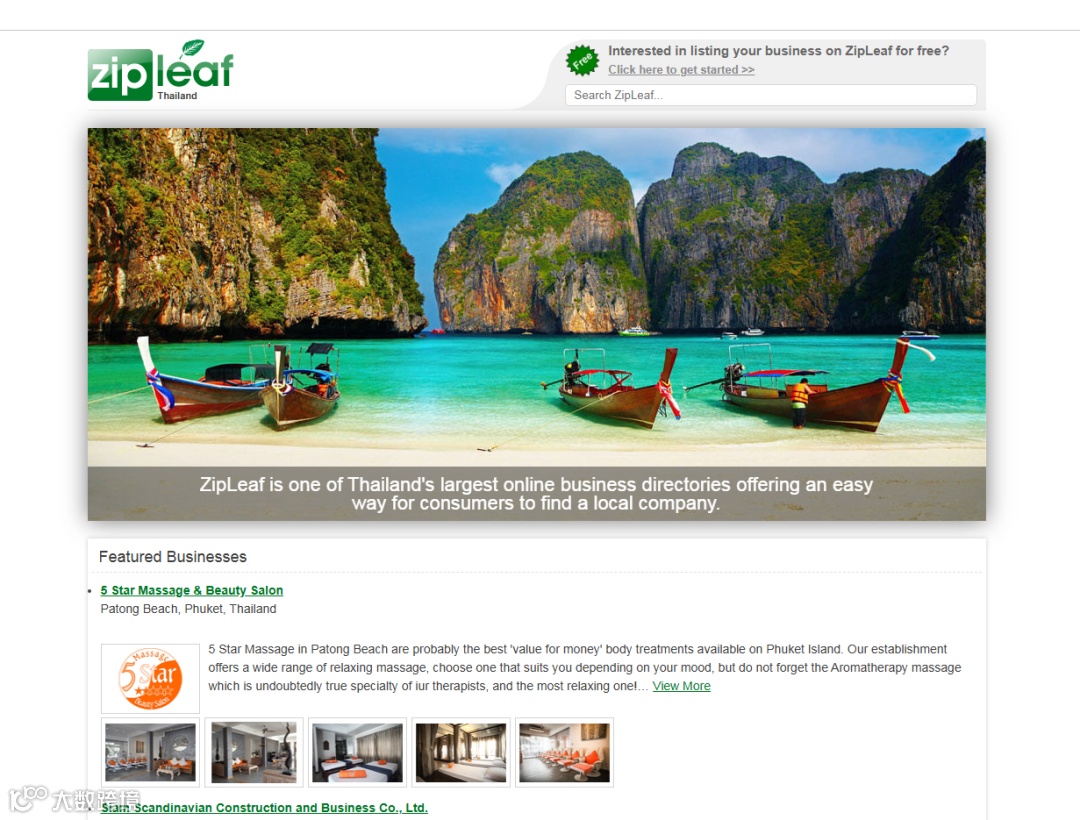
Task: Click the green Free badge icon
Action: point(582,61)
